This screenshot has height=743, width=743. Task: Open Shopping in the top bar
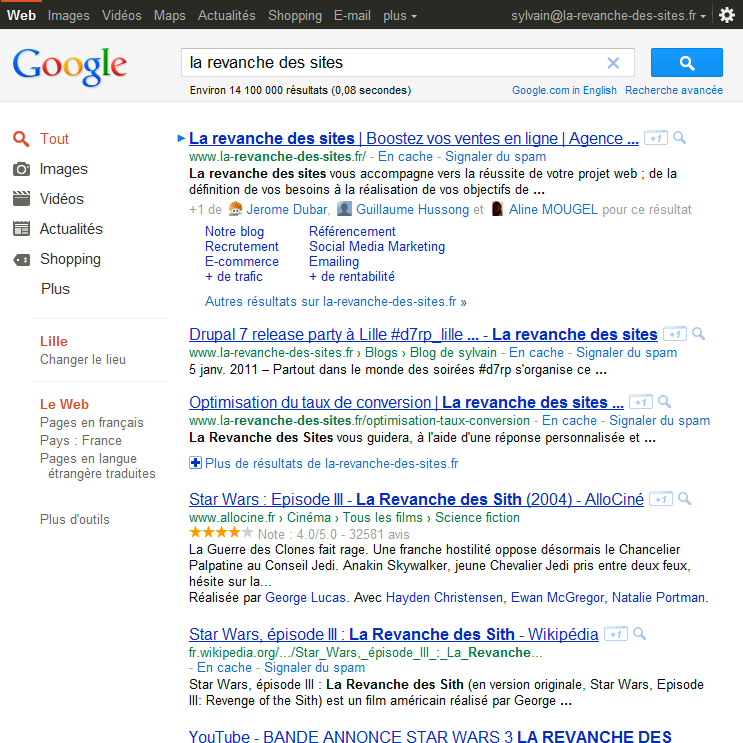[295, 16]
